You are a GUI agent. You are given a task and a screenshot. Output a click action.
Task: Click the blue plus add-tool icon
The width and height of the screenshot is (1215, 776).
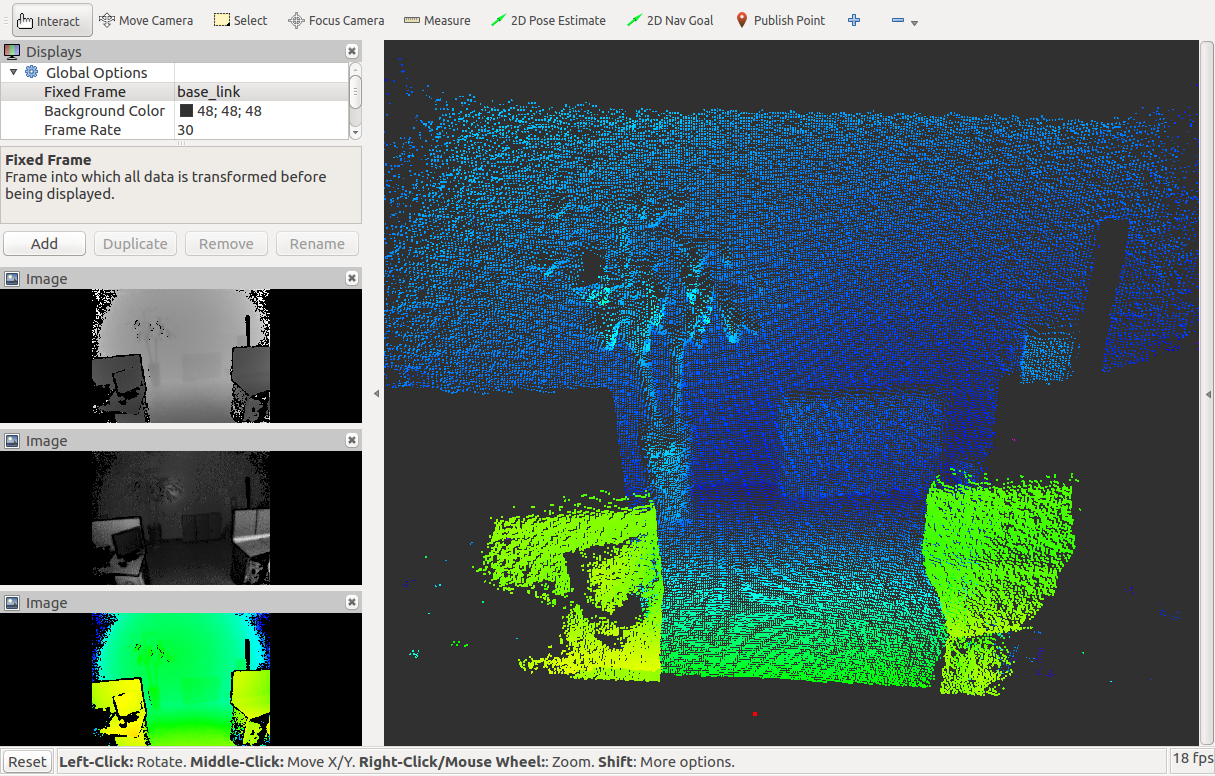coord(854,20)
